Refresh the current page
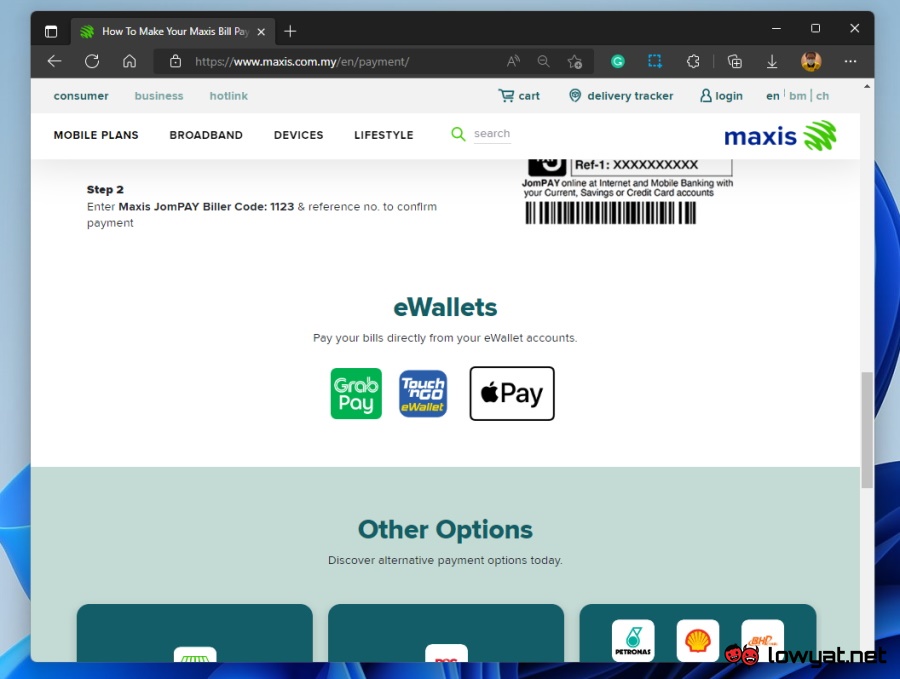Screen dimensions: 900x679 92,61
